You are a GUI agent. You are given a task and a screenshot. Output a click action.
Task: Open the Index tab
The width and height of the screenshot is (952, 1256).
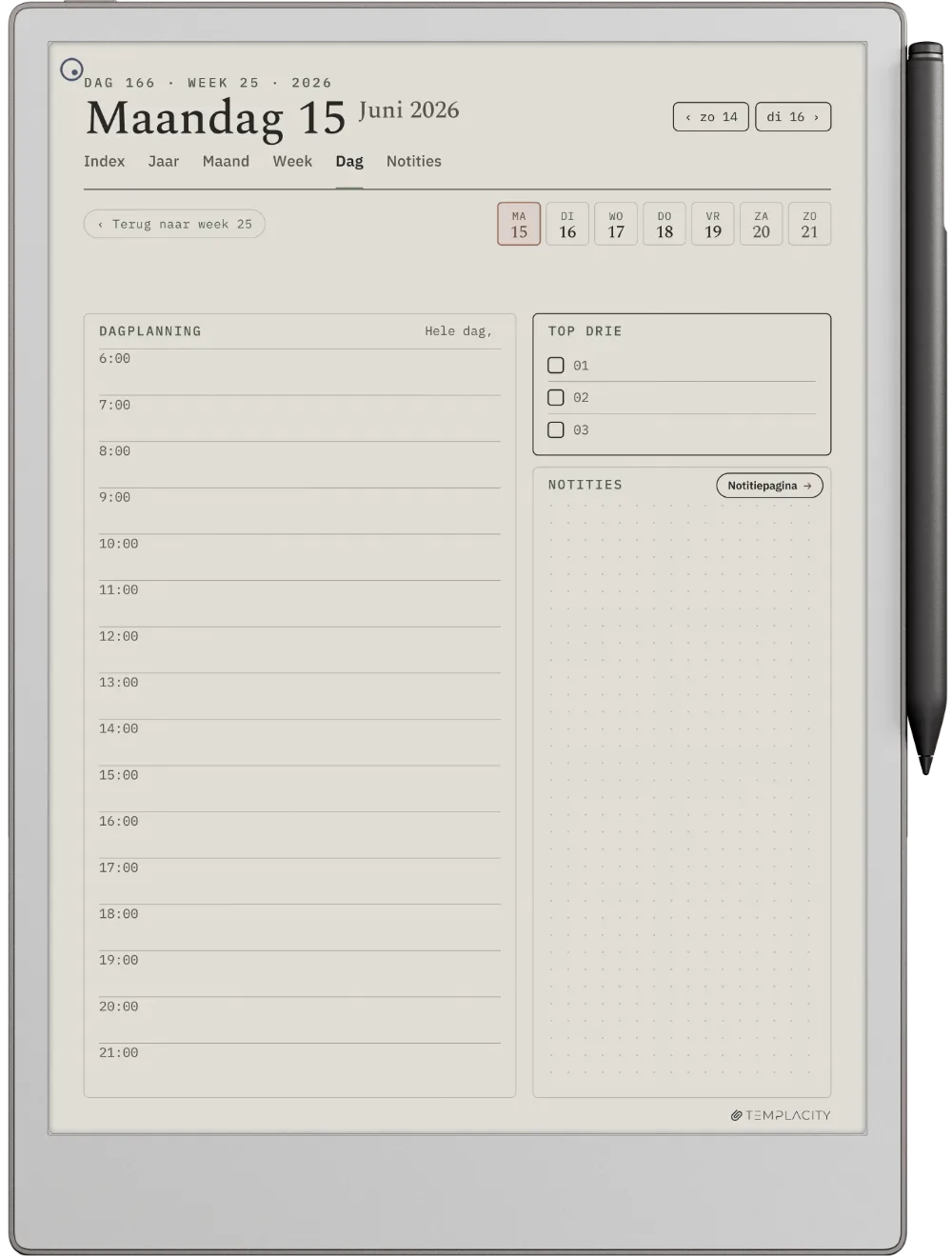point(104,162)
